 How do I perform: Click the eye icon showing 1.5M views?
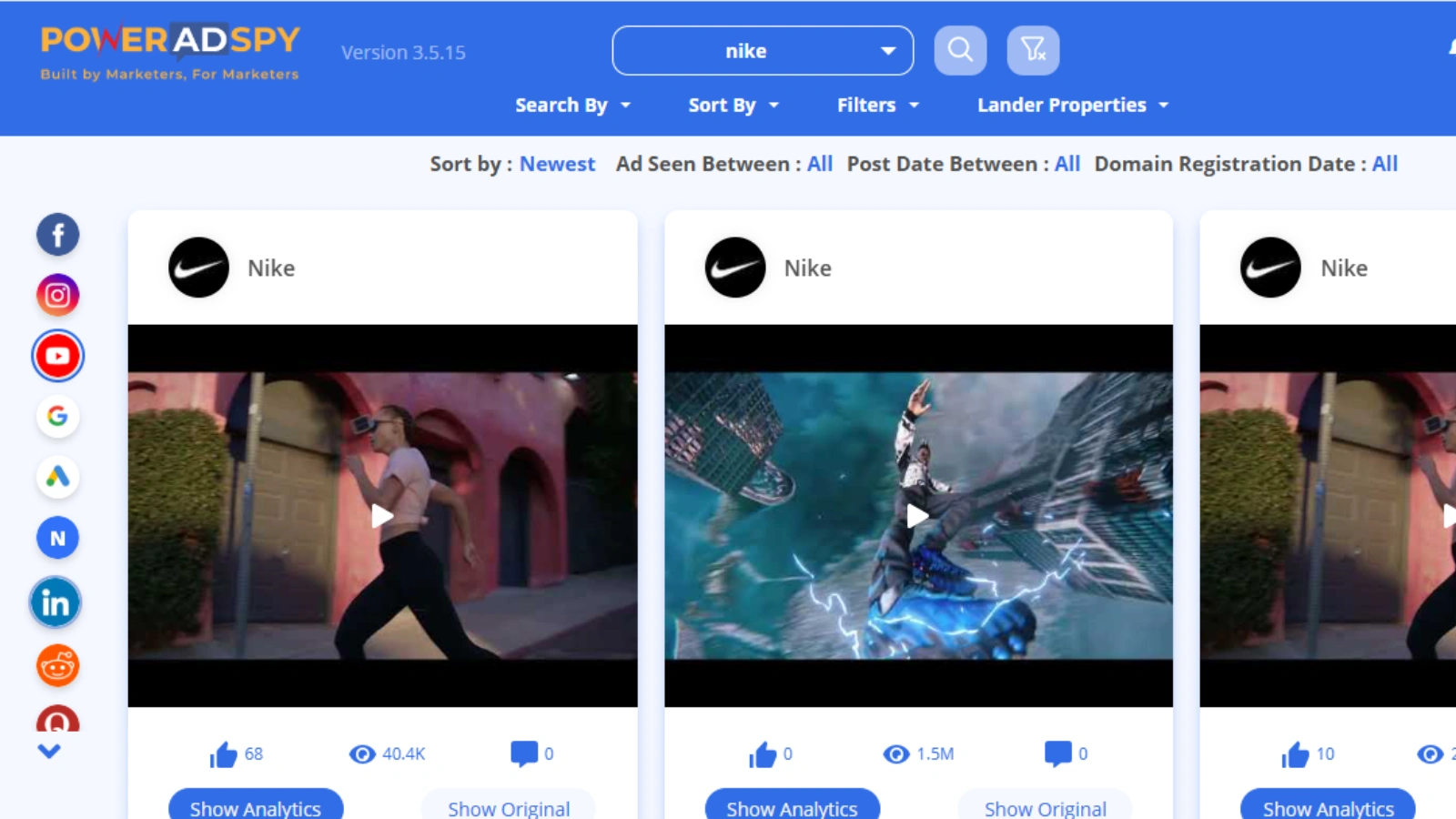(896, 754)
